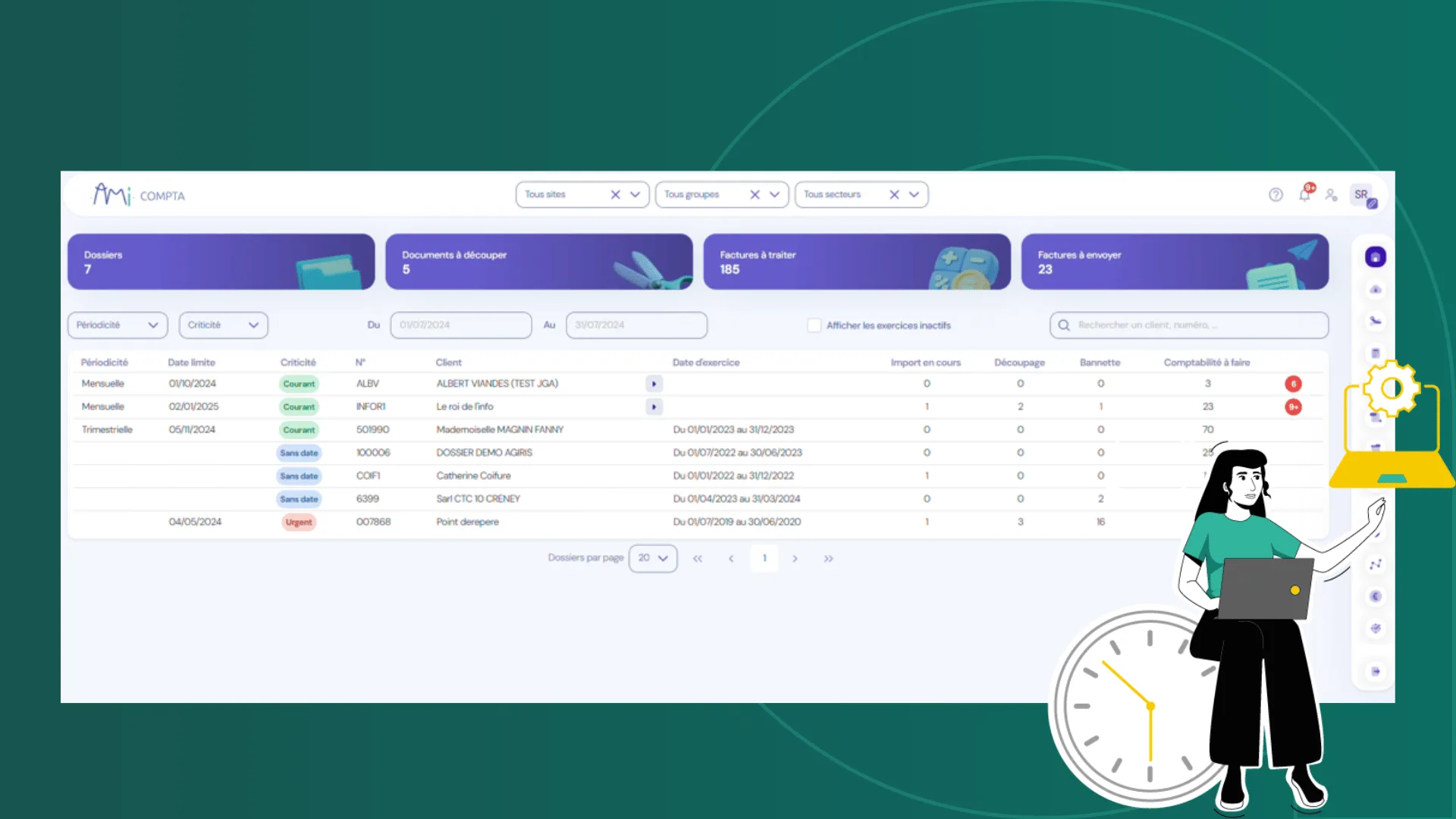
Task: Open the Dossiers par page dropdown
Action: click(x=652, y=558)
